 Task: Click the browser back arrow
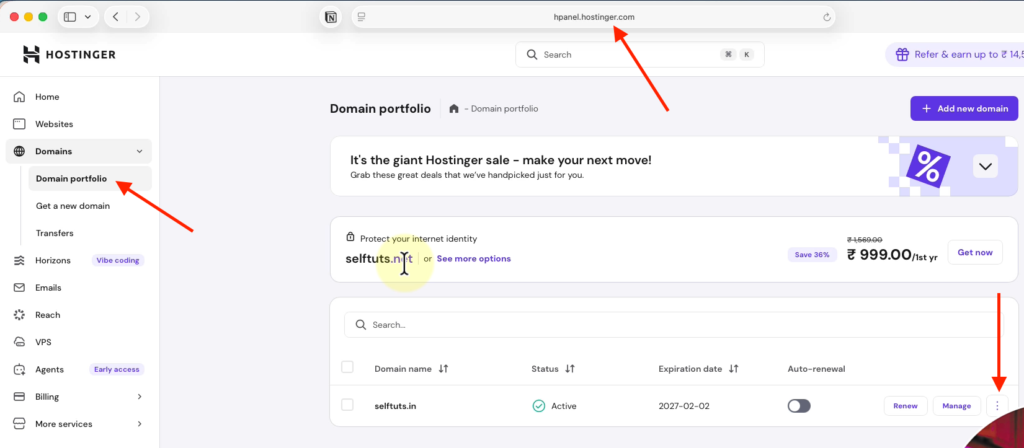tap(116, 17)
